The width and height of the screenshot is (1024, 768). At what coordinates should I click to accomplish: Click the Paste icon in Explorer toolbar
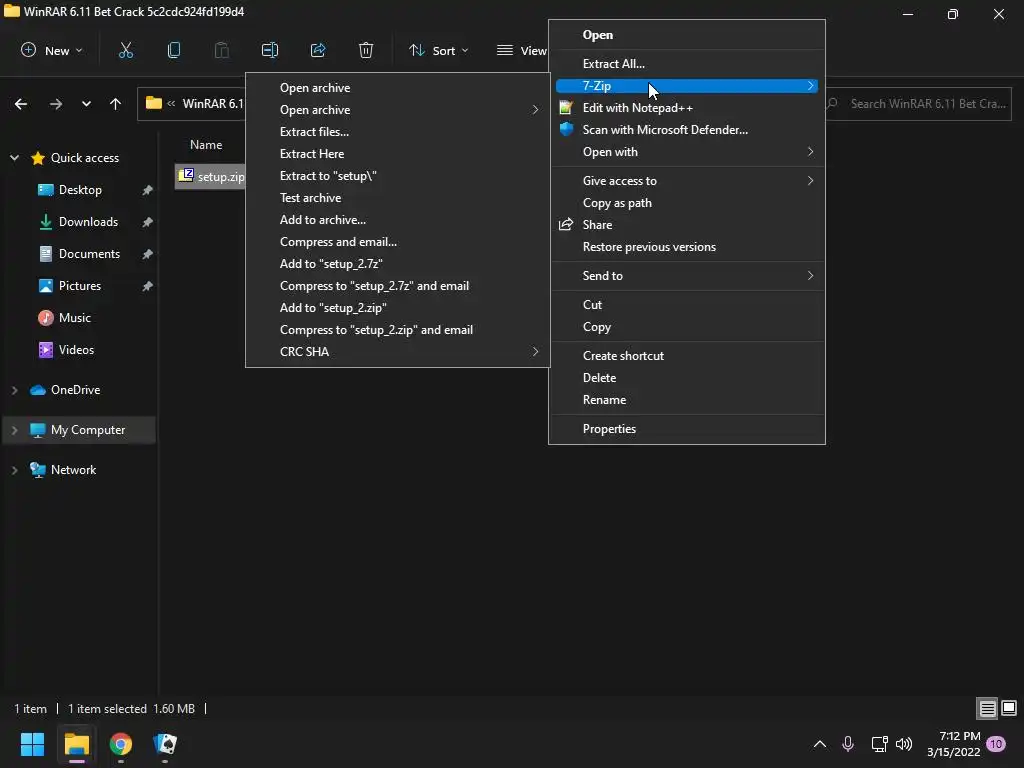222,50
